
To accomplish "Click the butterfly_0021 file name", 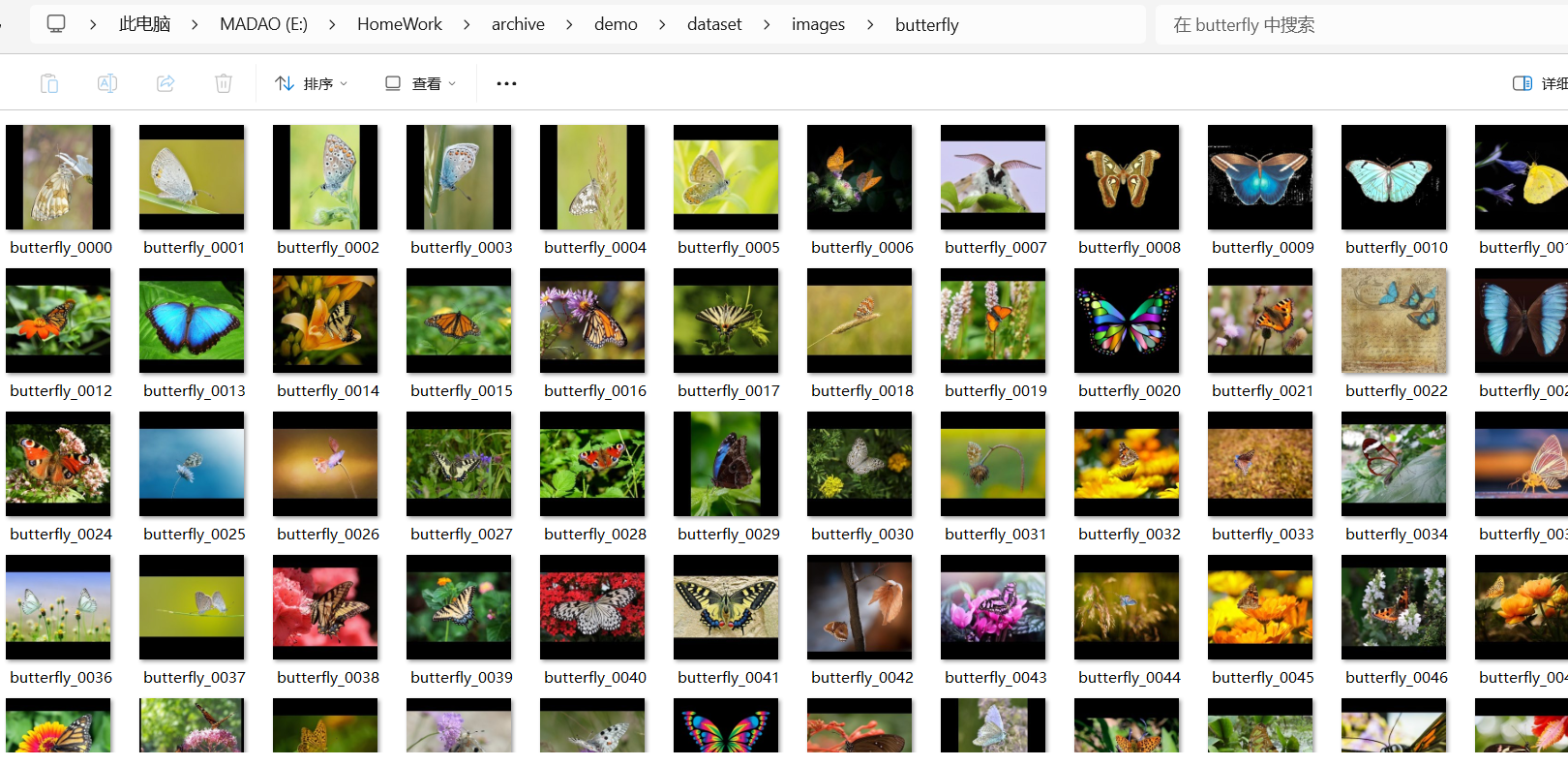I will [x=1263, y=391].
